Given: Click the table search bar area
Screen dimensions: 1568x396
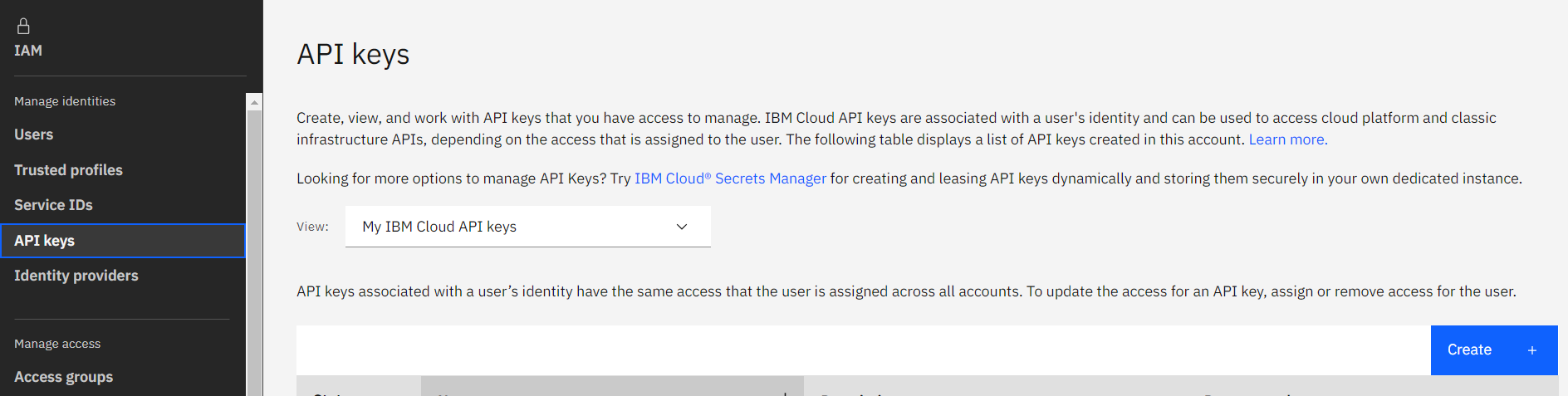Looking at the screenshot, I should pyautogui.click(x=862, y=350).
